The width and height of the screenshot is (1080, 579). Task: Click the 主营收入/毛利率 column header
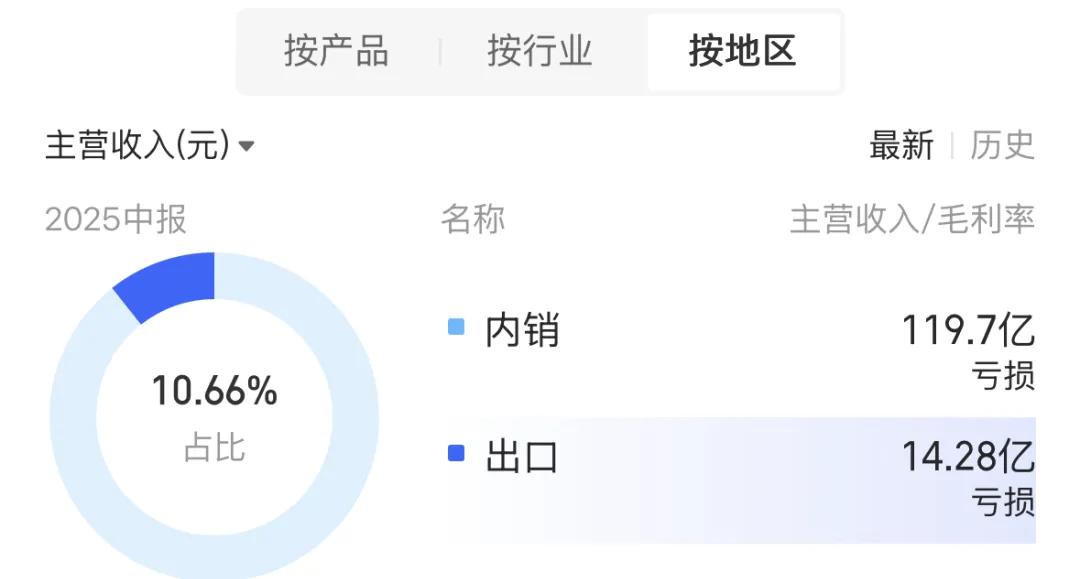[912, 220]
